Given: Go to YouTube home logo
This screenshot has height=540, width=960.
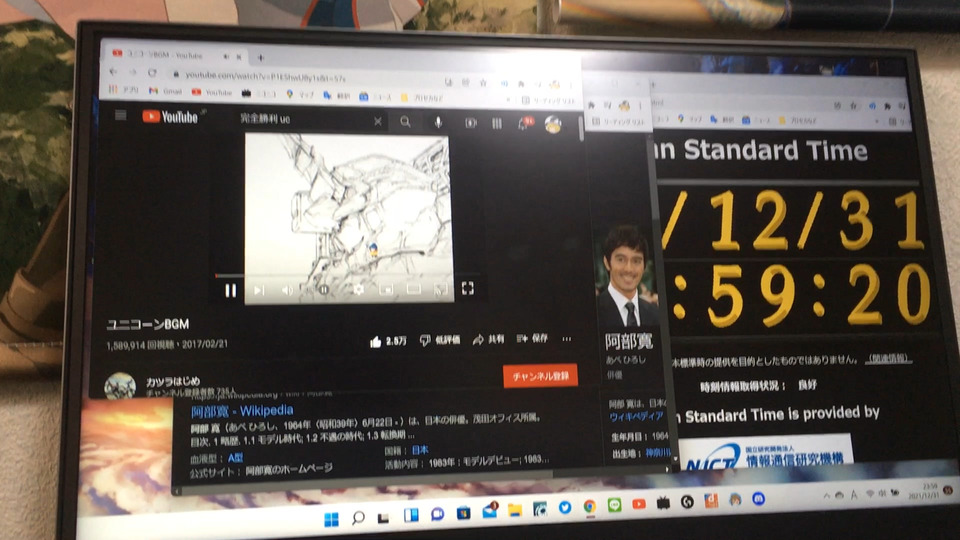Looking at the screenshot, I should tap(170, 116).
